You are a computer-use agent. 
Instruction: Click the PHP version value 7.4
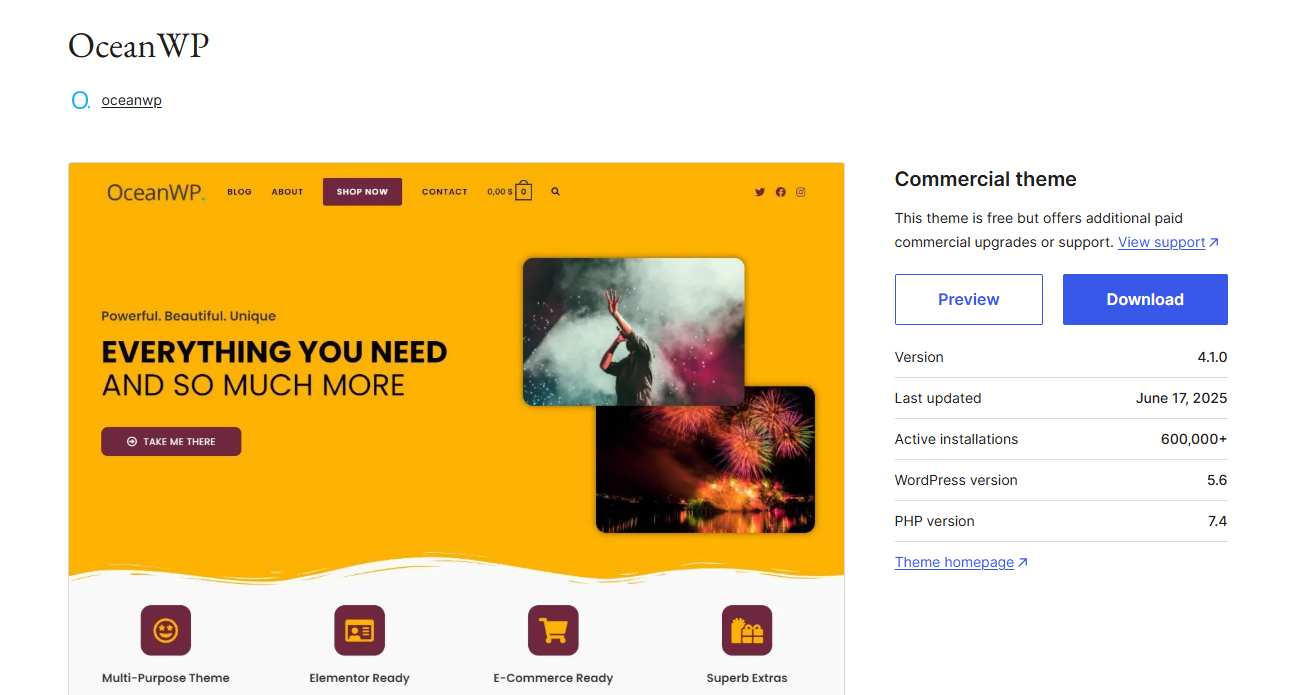point(1217,521)
